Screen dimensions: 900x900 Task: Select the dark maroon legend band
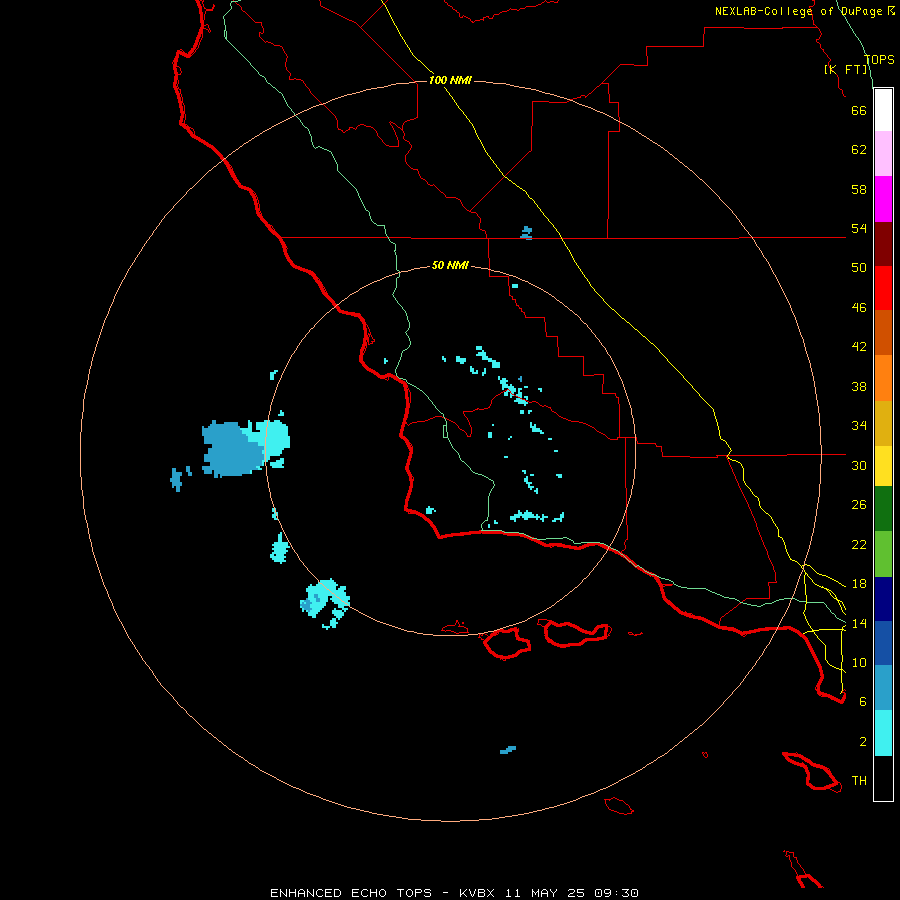[x=883, y=243]
